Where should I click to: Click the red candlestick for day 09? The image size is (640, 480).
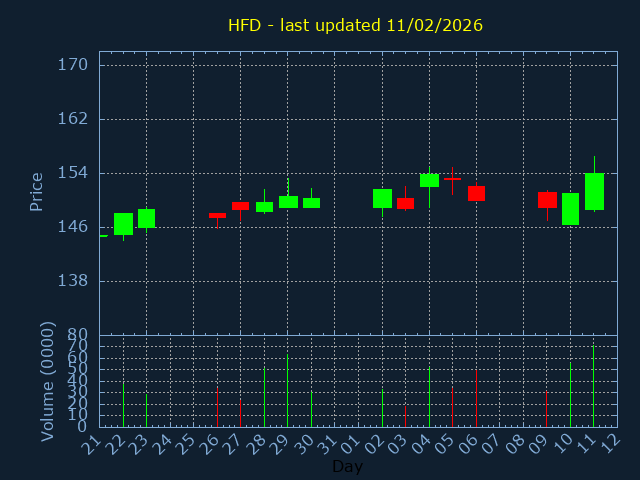pyautogui.click(x=547, y=200)
